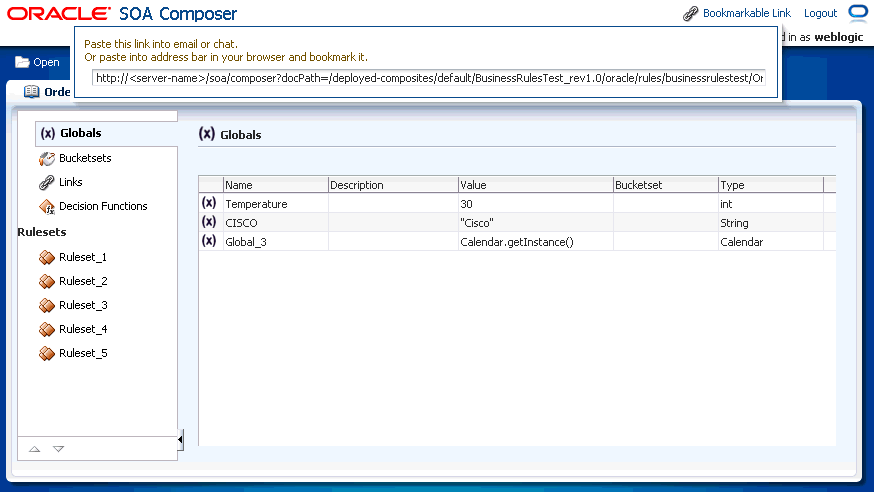Open Ruleset_5

[83, 353]
